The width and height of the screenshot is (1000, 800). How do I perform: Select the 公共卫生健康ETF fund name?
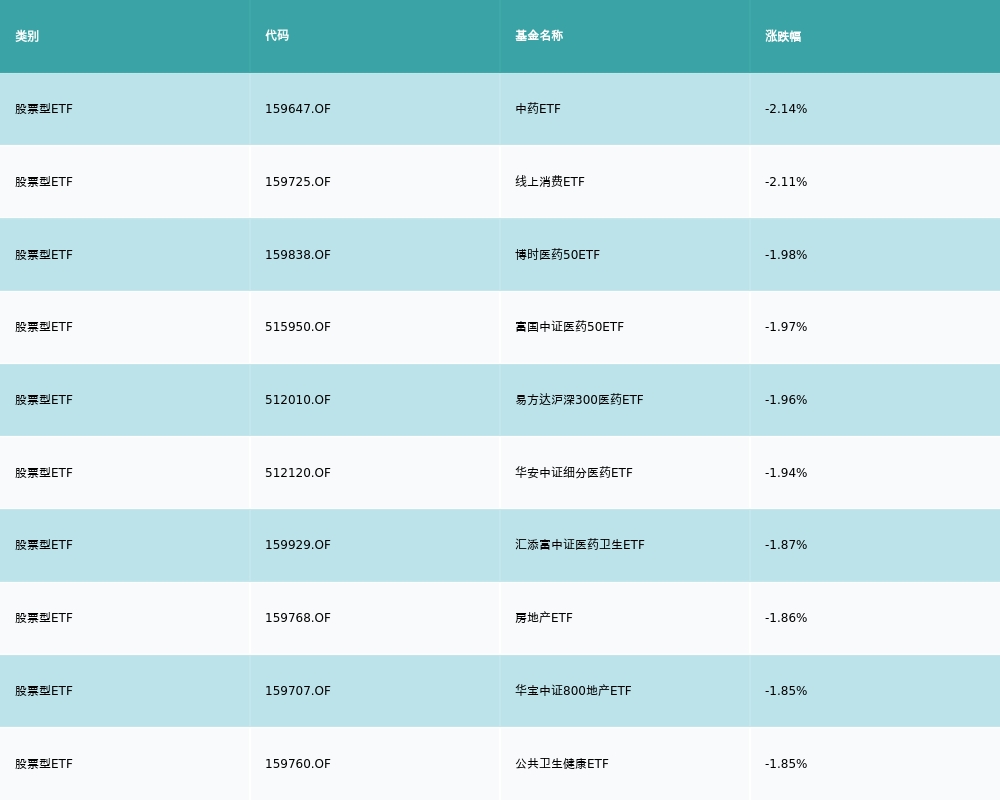pos(562,764)
